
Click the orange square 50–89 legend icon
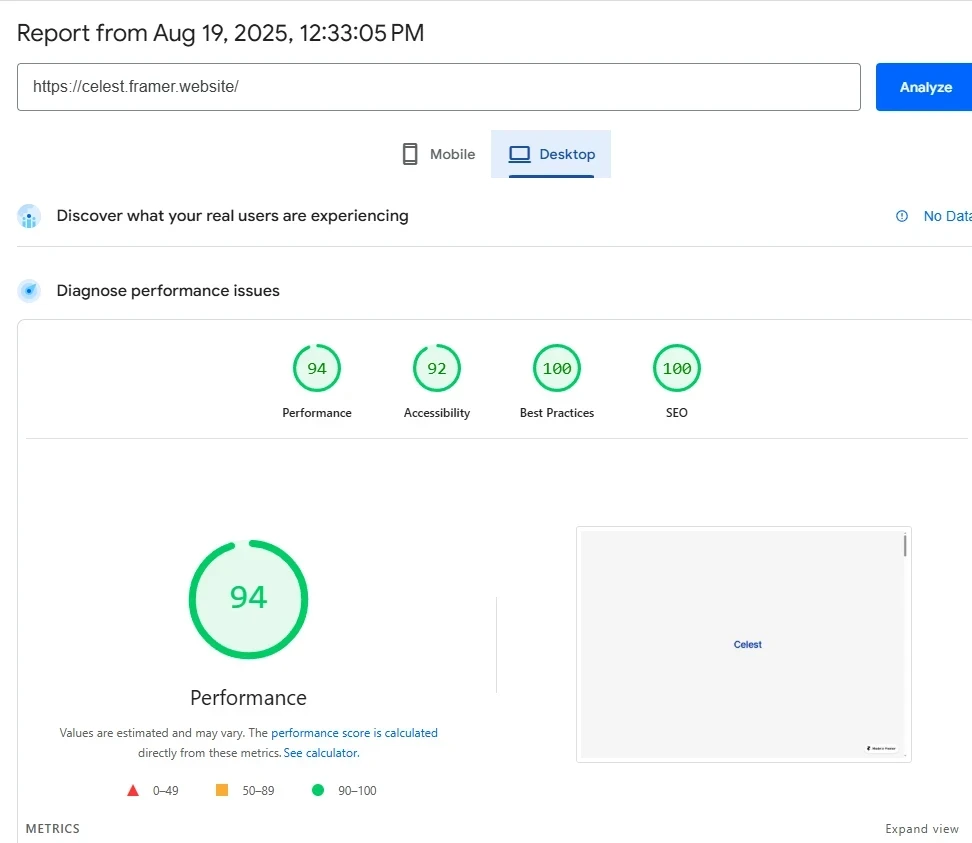pos(222,790)
